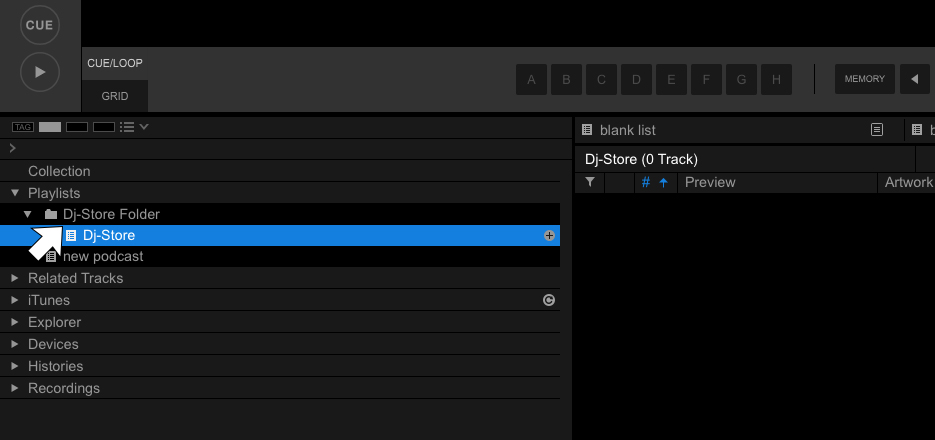This screenshot has height=440, width=935.
Task: Toggle the TAG view icon
Action: click(x=23, y=127)
